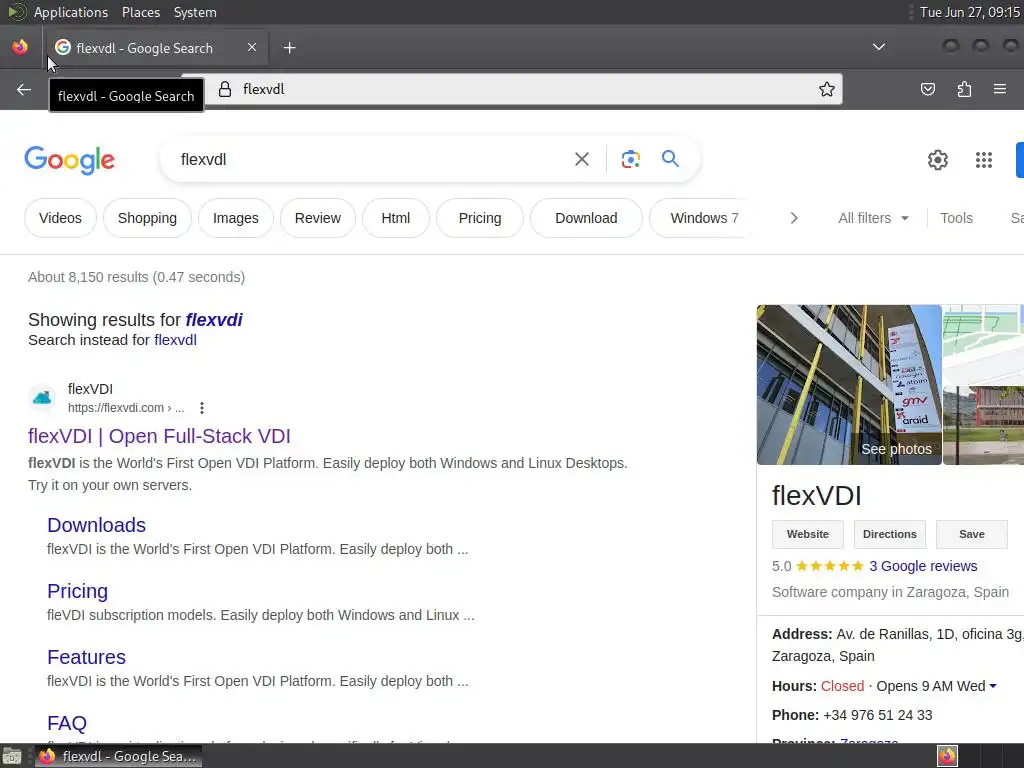Open the System menu in top panel
Viewport: 1024px width, 768px height.
tap(195, 12)
